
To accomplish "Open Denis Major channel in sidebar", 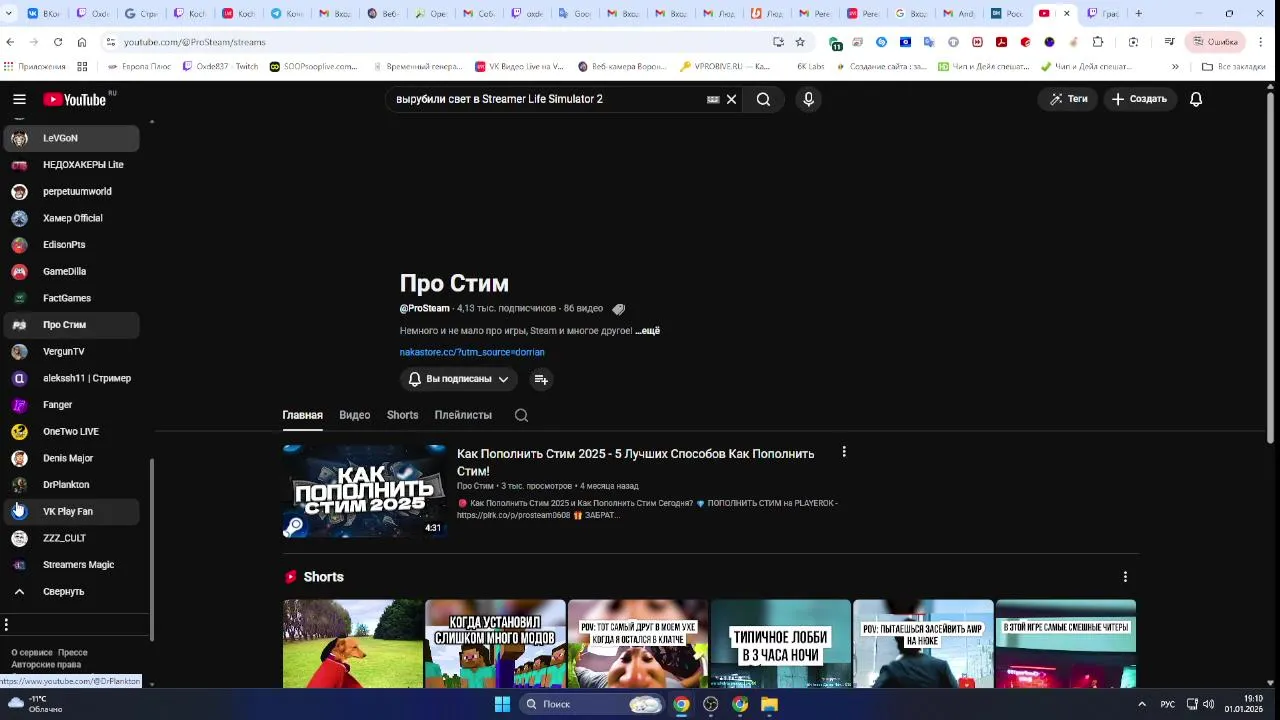I will pyautogui.click(x=70, y=458).
